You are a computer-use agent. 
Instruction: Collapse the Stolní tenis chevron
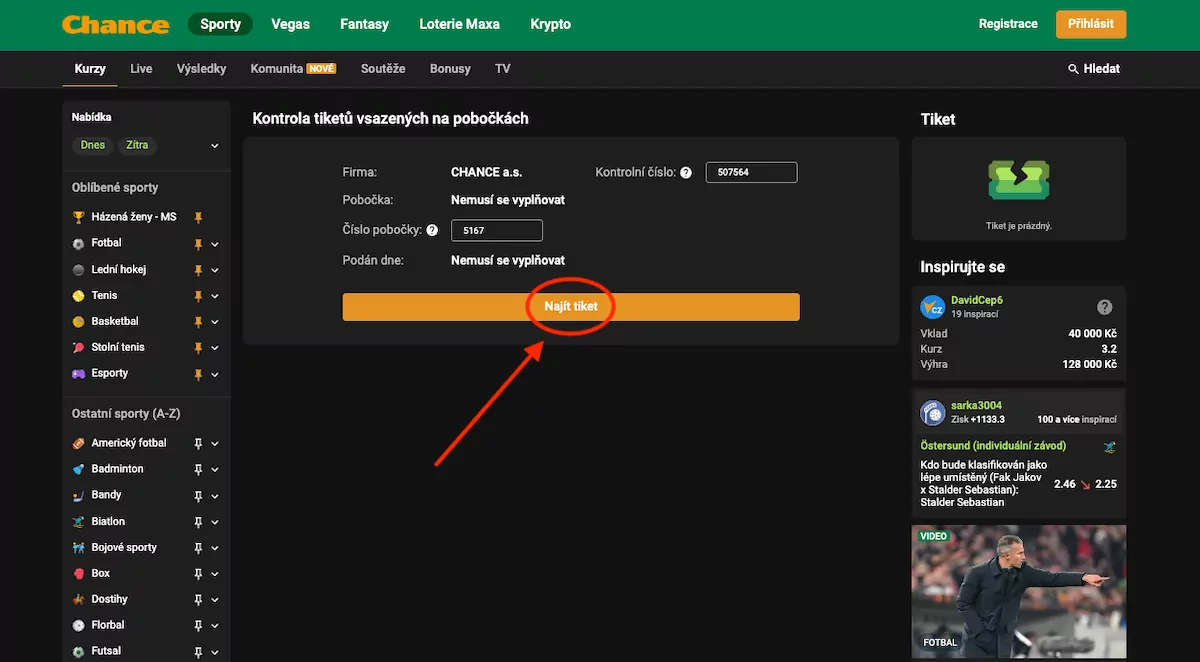[x=214, y=347]
